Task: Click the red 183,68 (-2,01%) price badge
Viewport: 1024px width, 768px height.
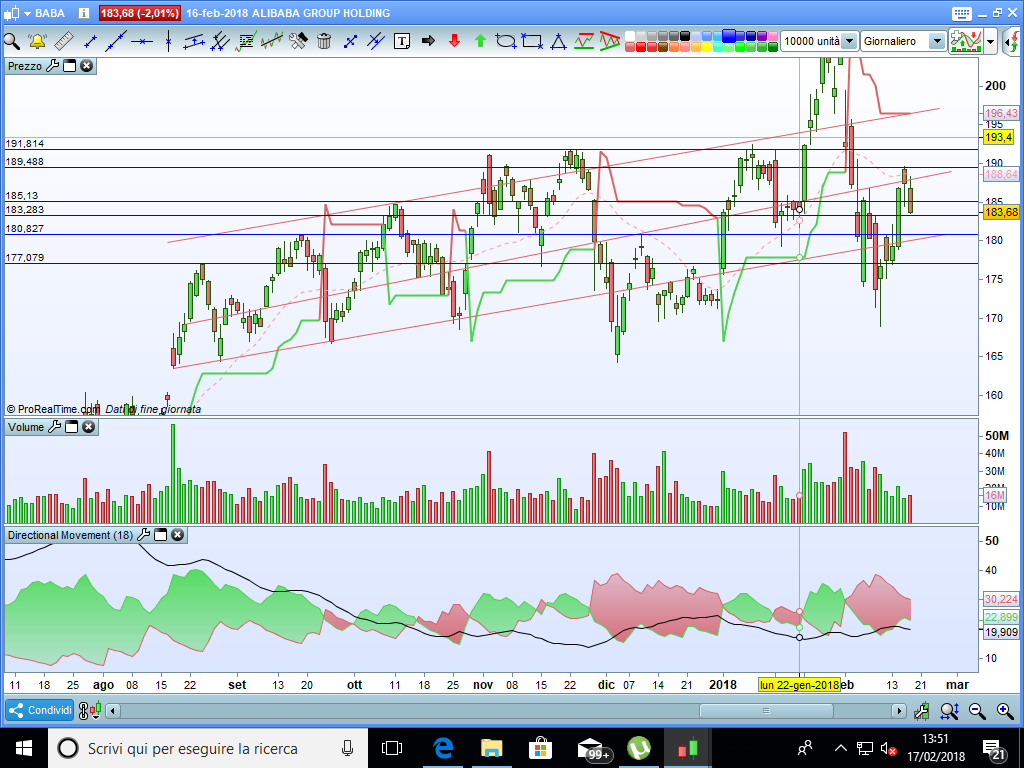Action: coord(140,13)
